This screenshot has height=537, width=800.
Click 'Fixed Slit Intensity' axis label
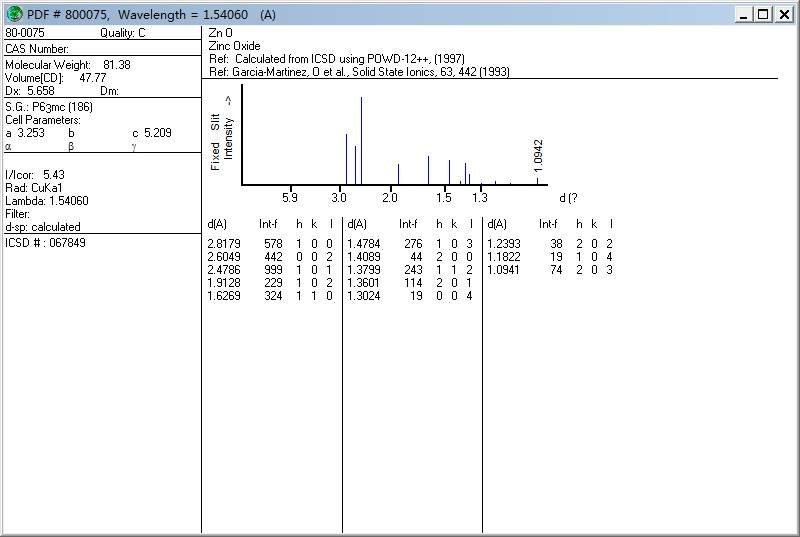tap(221, 135)
